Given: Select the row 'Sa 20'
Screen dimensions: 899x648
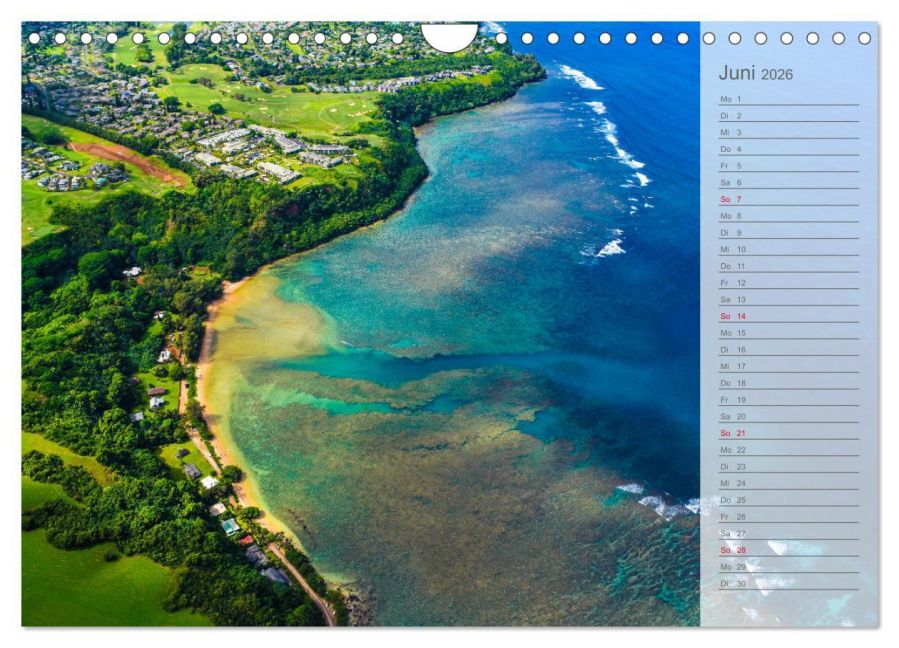Looking at the screenshot, I should pyautogui.click(x=789, y=416).
